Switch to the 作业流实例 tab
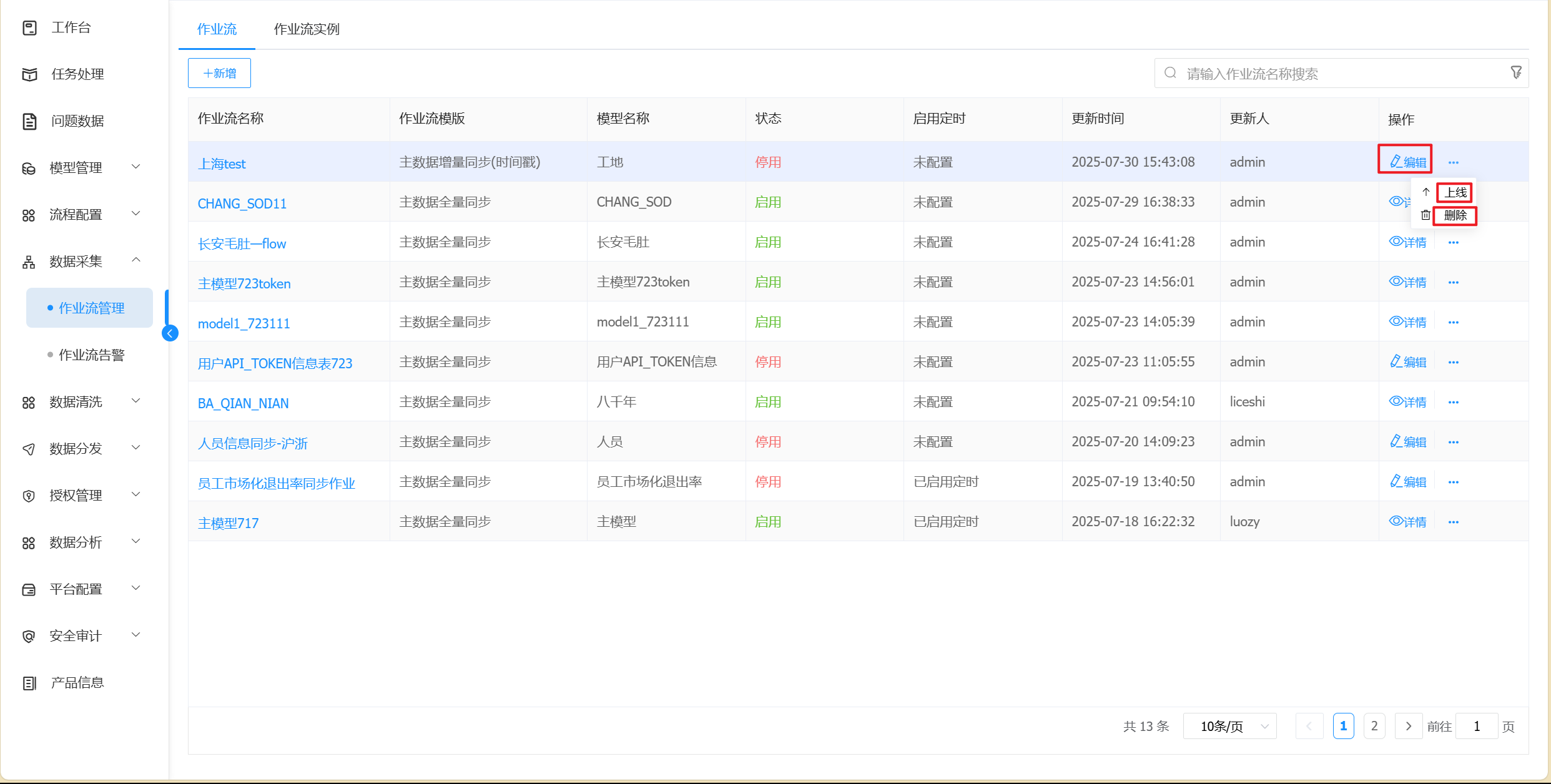The height and width of the screenshot is (784, 1551). 307,29
